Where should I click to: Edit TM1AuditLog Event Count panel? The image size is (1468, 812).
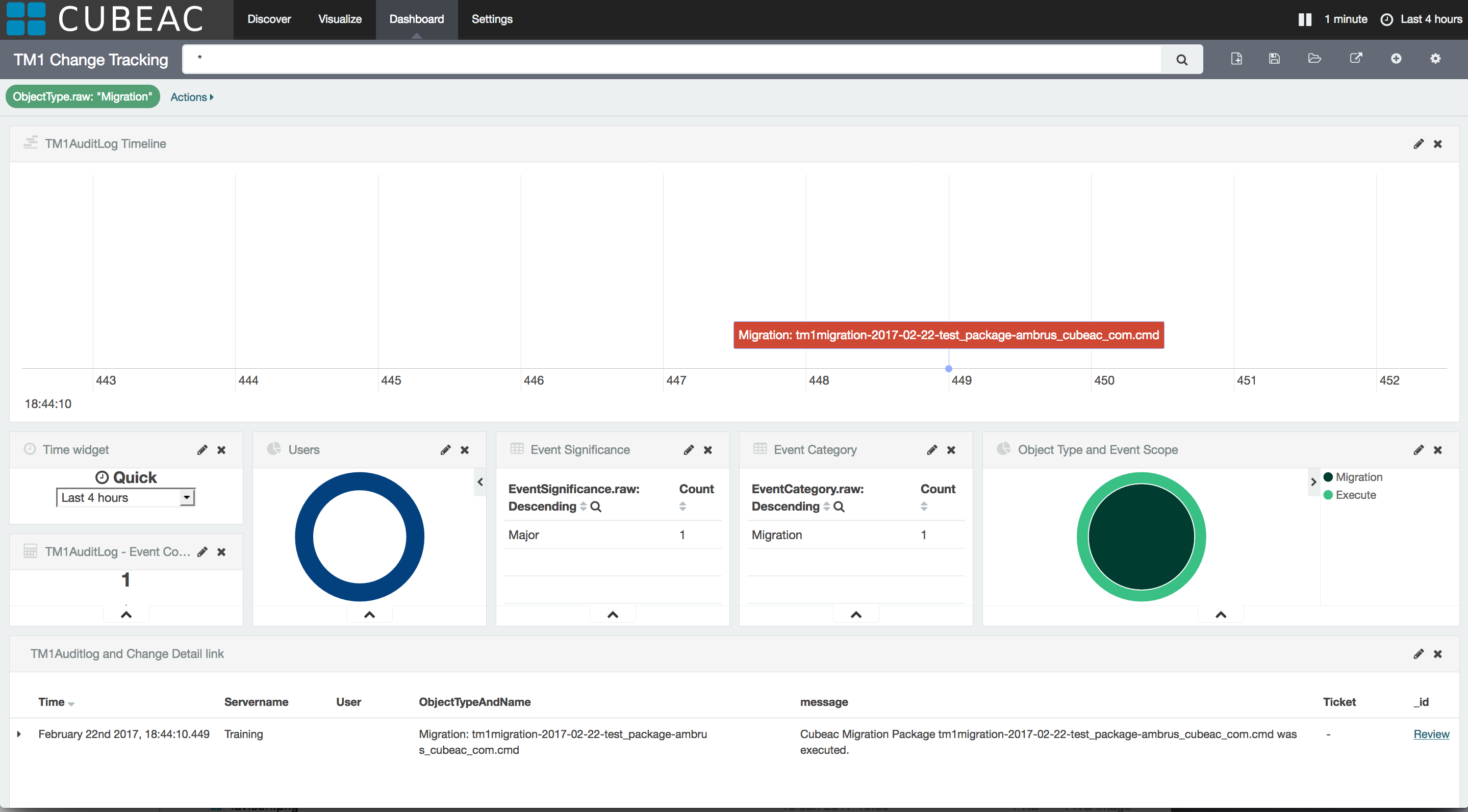coord(203,551)
